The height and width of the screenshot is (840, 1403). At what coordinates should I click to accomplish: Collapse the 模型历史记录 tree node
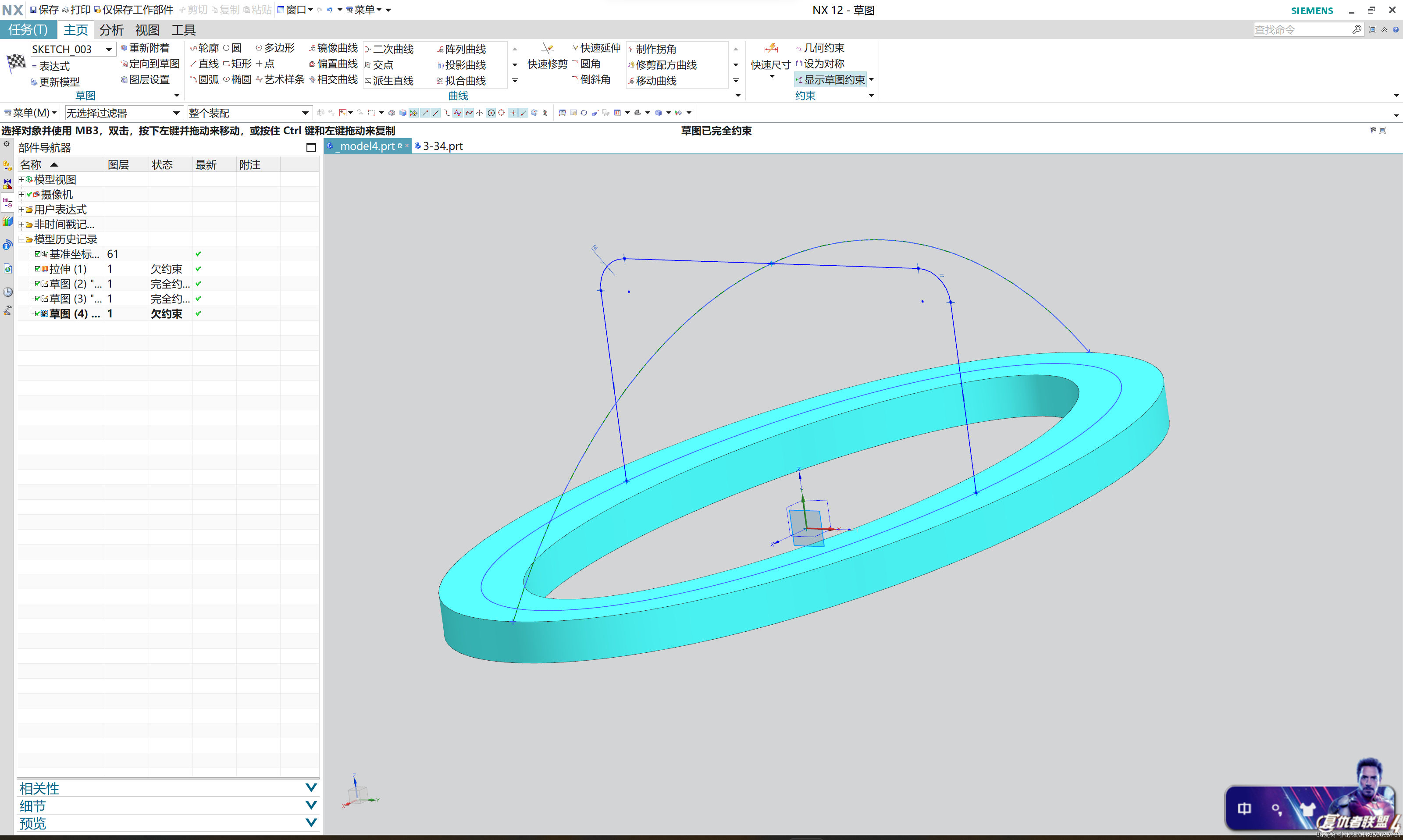pyautogui.click(x=21, y=239)
